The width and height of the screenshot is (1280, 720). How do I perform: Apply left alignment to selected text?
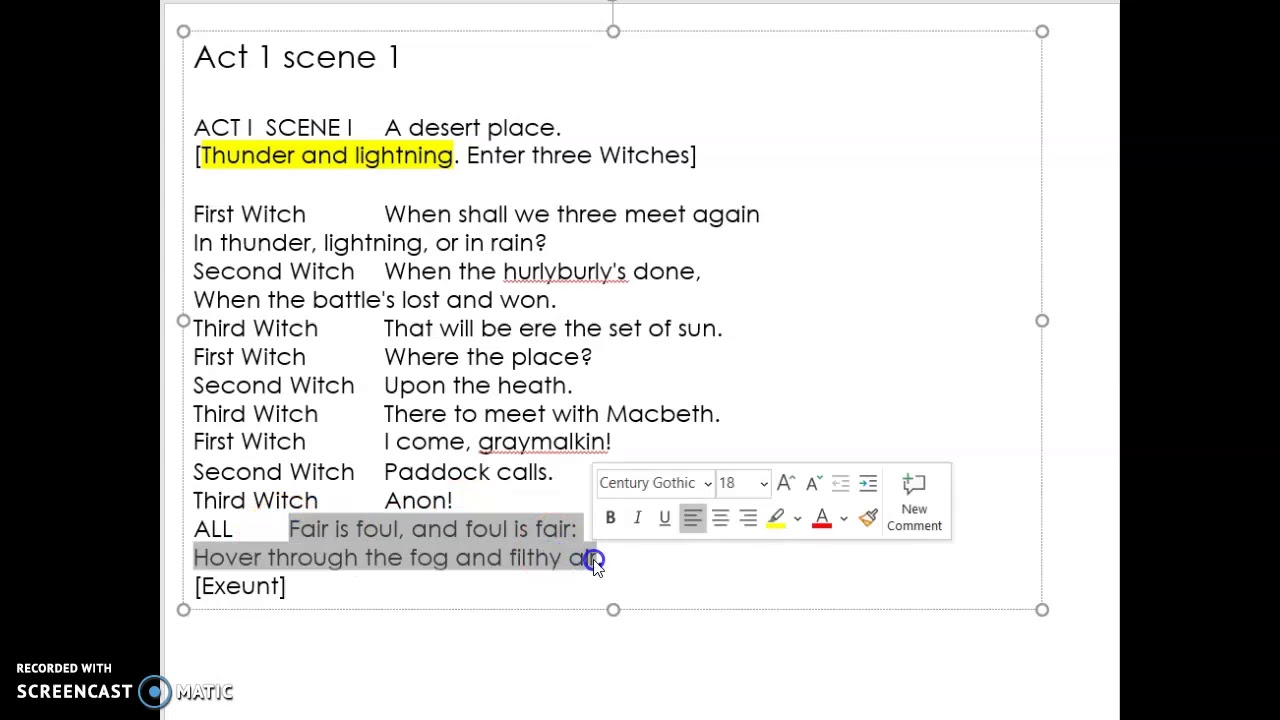[x=692, y=518]
